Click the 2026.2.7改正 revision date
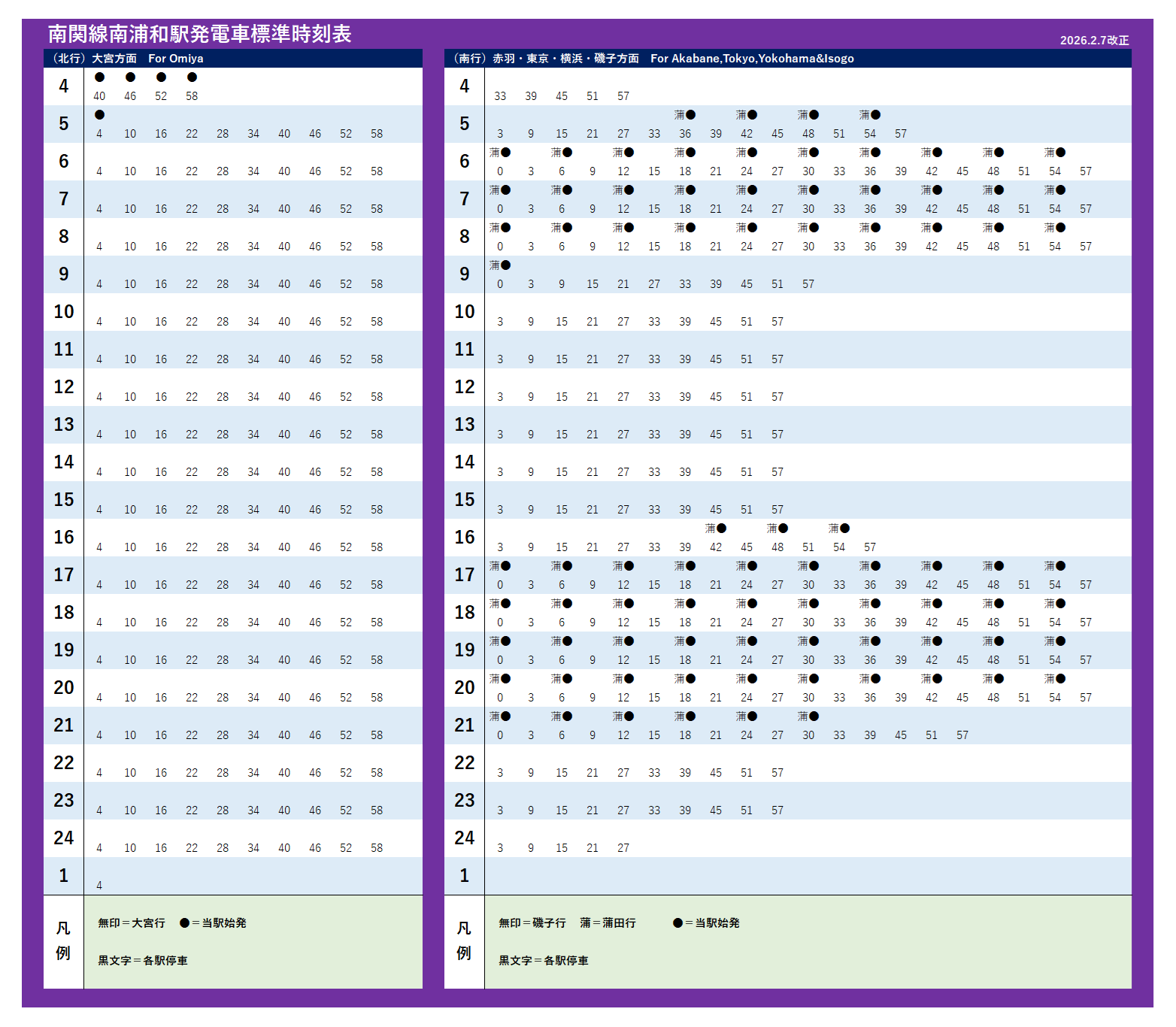The height and width of the screenshot is (1027, 1176). click(1094, 41)
